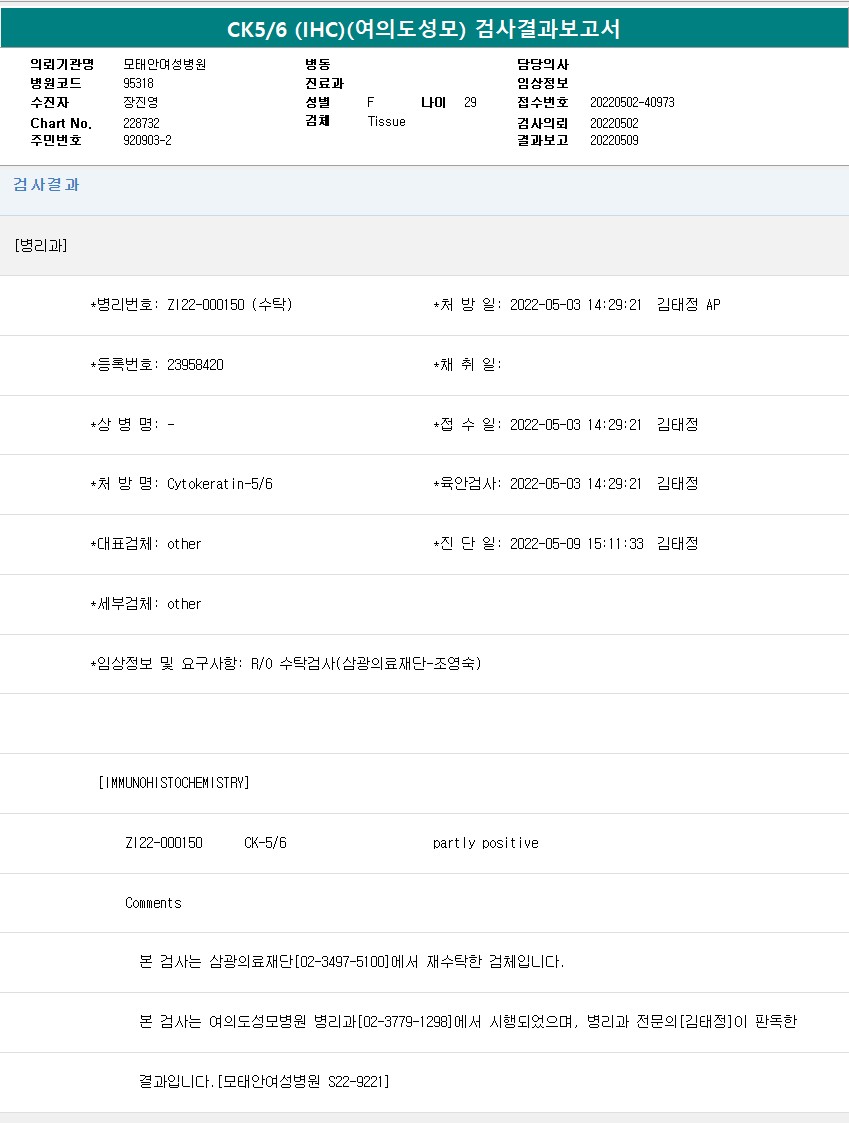
Task: Click clinical info line R/O 수탁검사(삼광의료재단-조영숙)
Action: (286, 664)
